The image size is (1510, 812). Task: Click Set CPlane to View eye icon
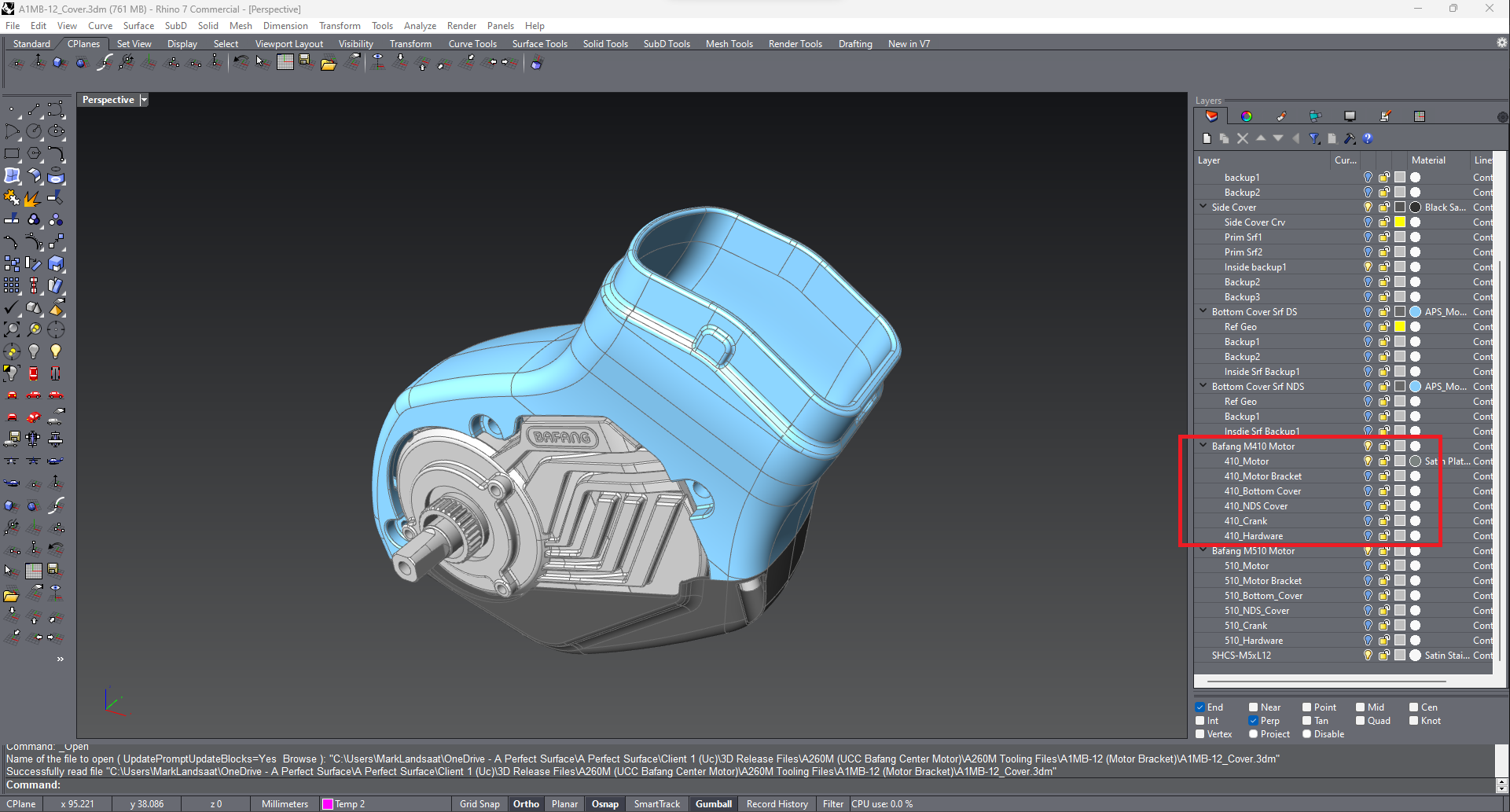pos(378,62)
